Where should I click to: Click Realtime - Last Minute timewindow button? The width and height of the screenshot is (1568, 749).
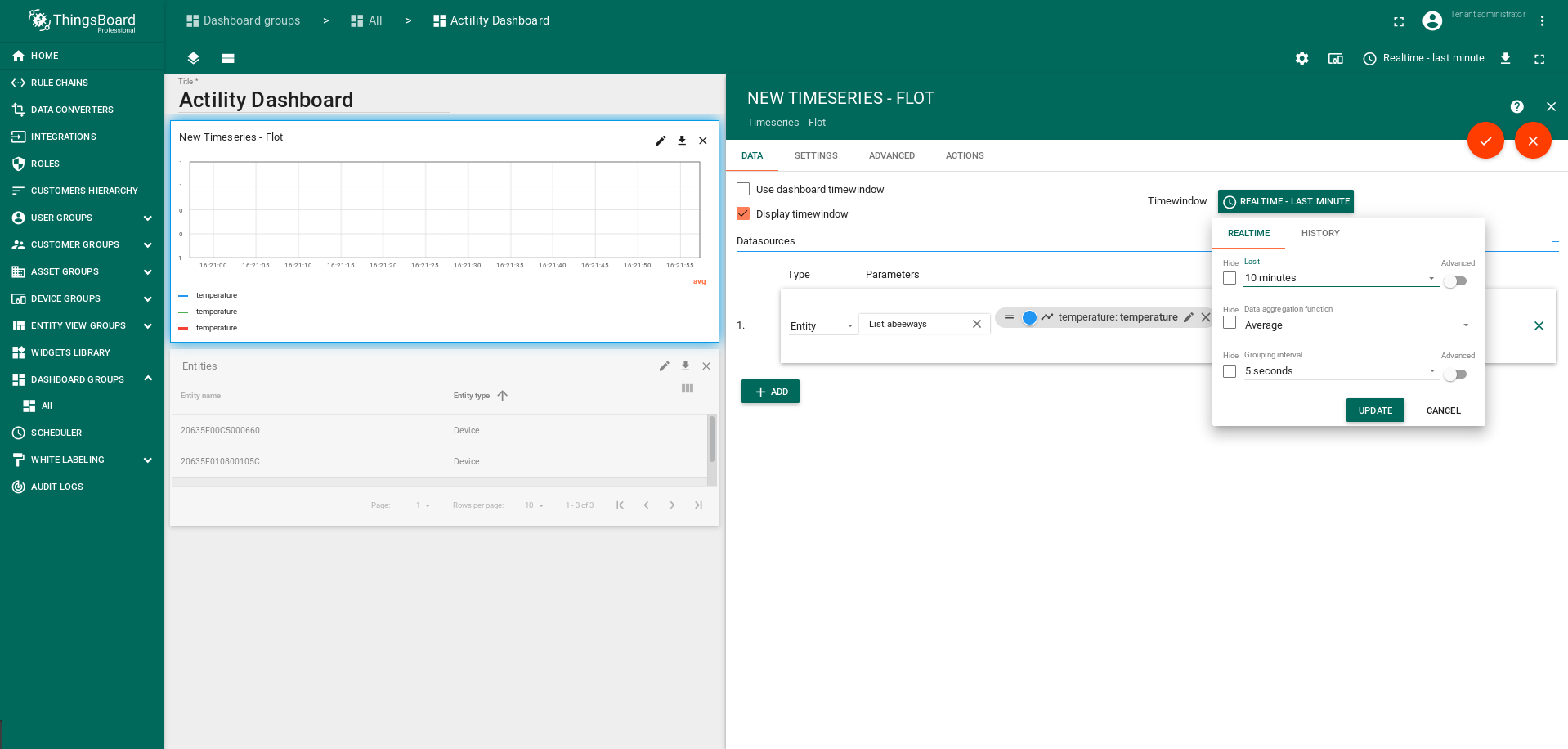click(1286, 201)
